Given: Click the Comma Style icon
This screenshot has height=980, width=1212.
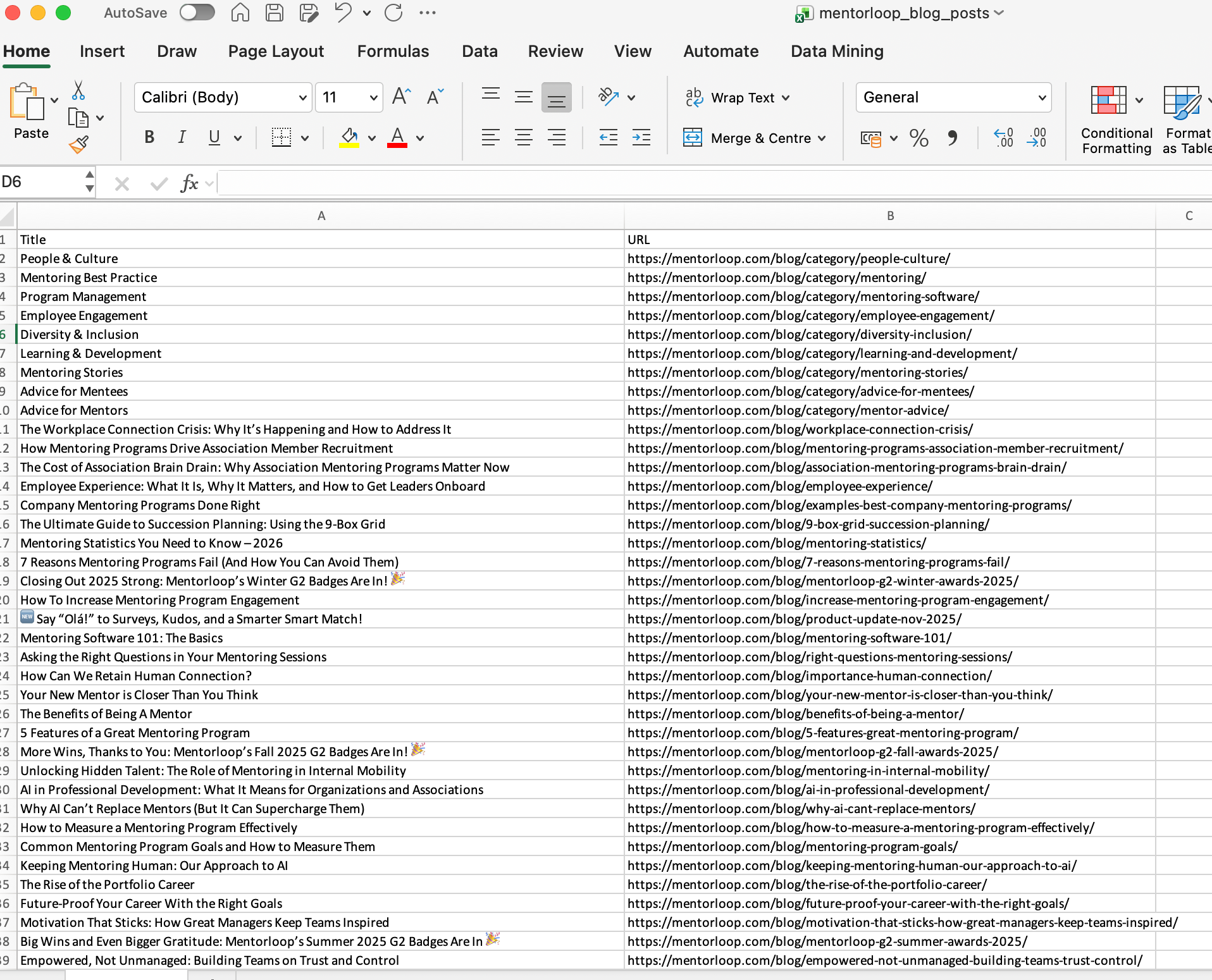Looking at the screenshot, I should (953, 138).
